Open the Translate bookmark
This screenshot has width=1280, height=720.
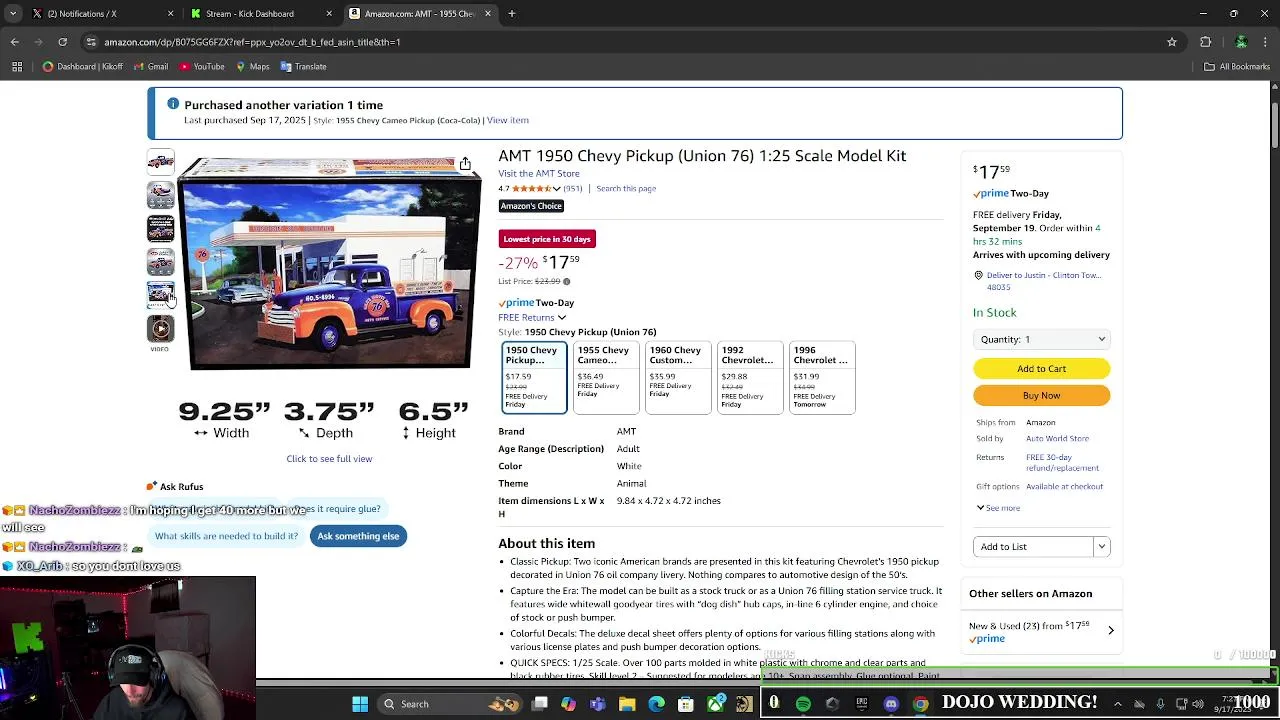point(303,67)
